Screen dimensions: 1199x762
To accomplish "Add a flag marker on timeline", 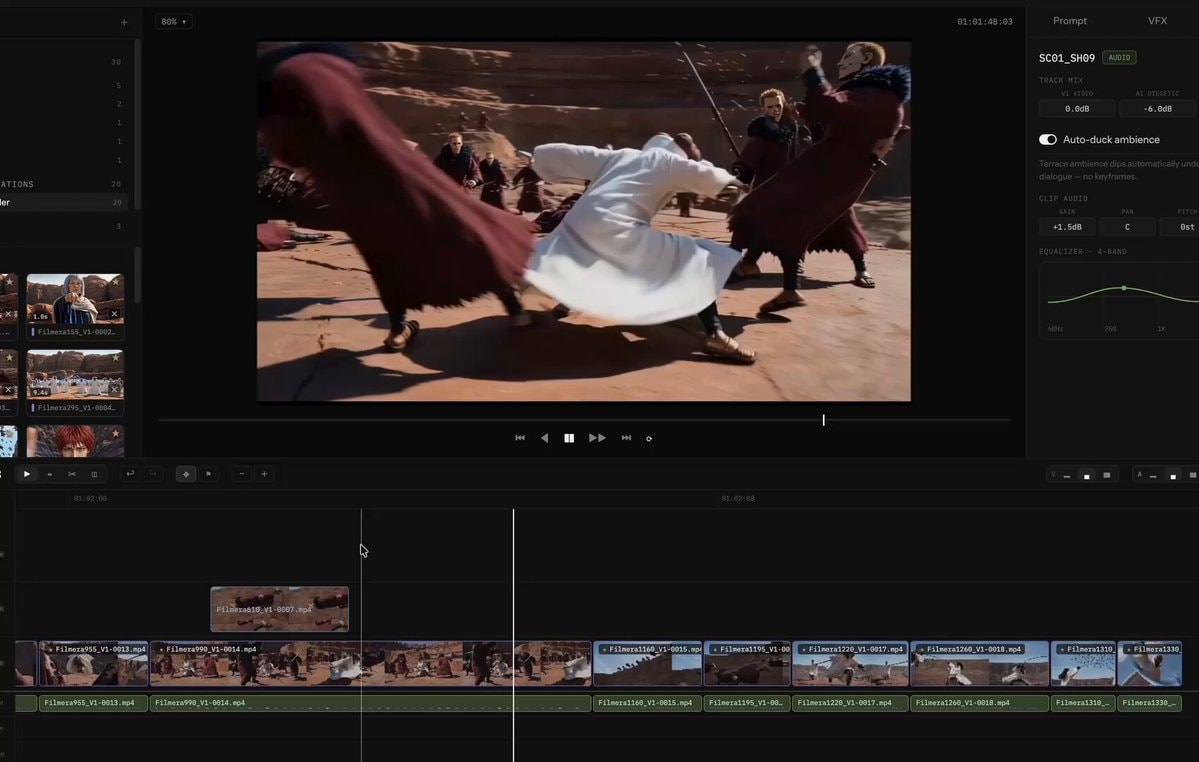I will (x=208, y=474).
